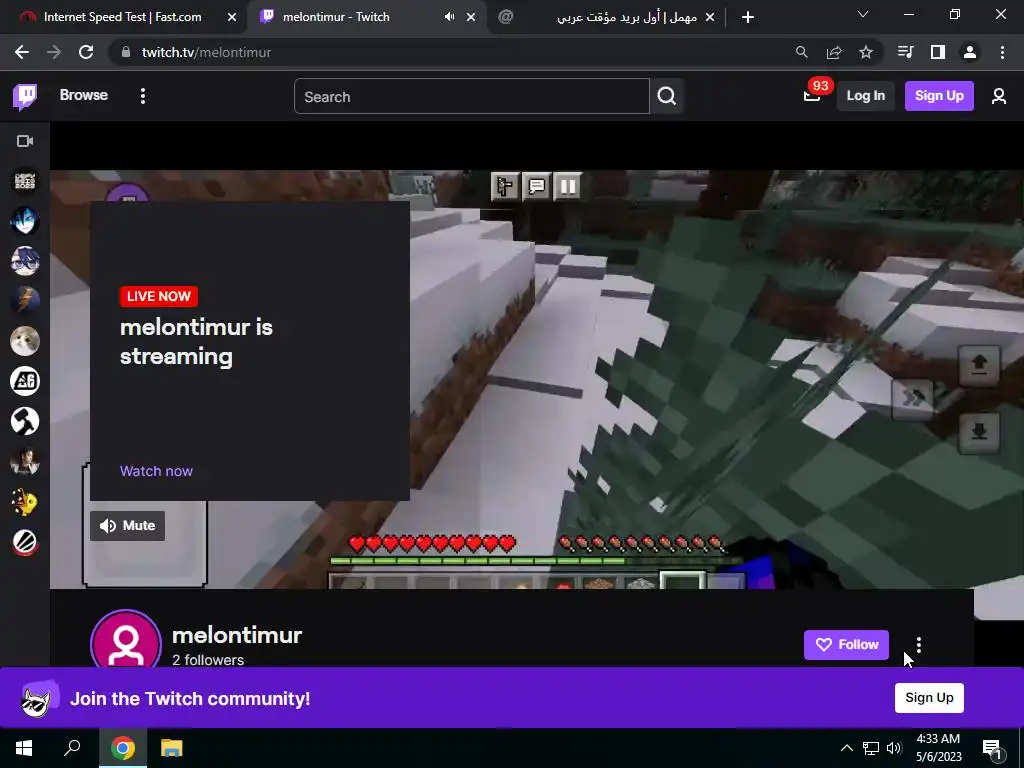Submit search with the magnifying glass button
Viewport: 1024px width, 768px height.
pyautogui.click(x=667, y=97)
